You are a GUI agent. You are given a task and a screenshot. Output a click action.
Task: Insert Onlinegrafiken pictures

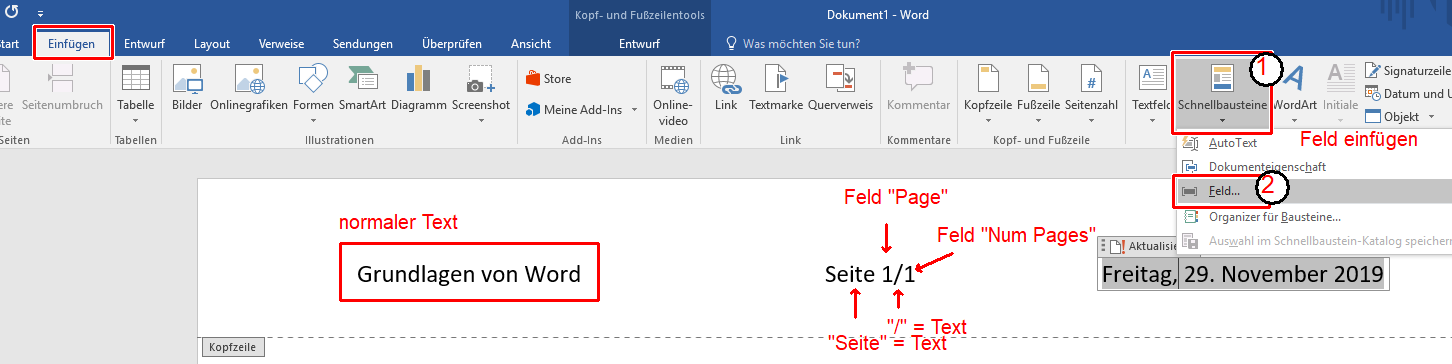coord(249,88)
